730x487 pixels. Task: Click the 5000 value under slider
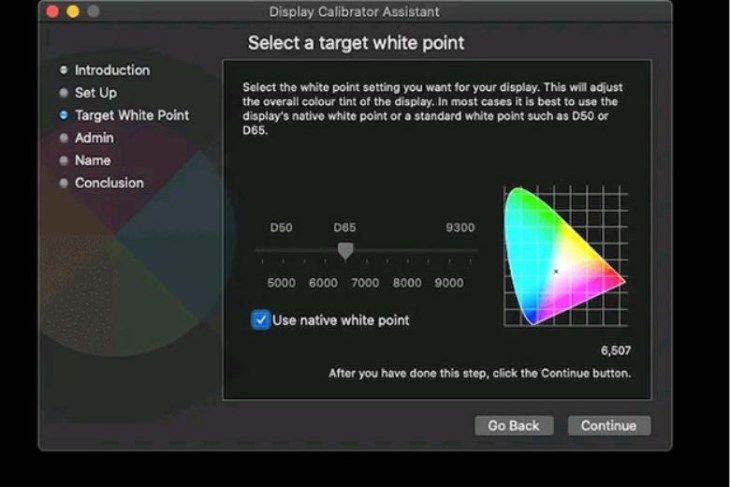pyautogui.click(x=281, y=283)
